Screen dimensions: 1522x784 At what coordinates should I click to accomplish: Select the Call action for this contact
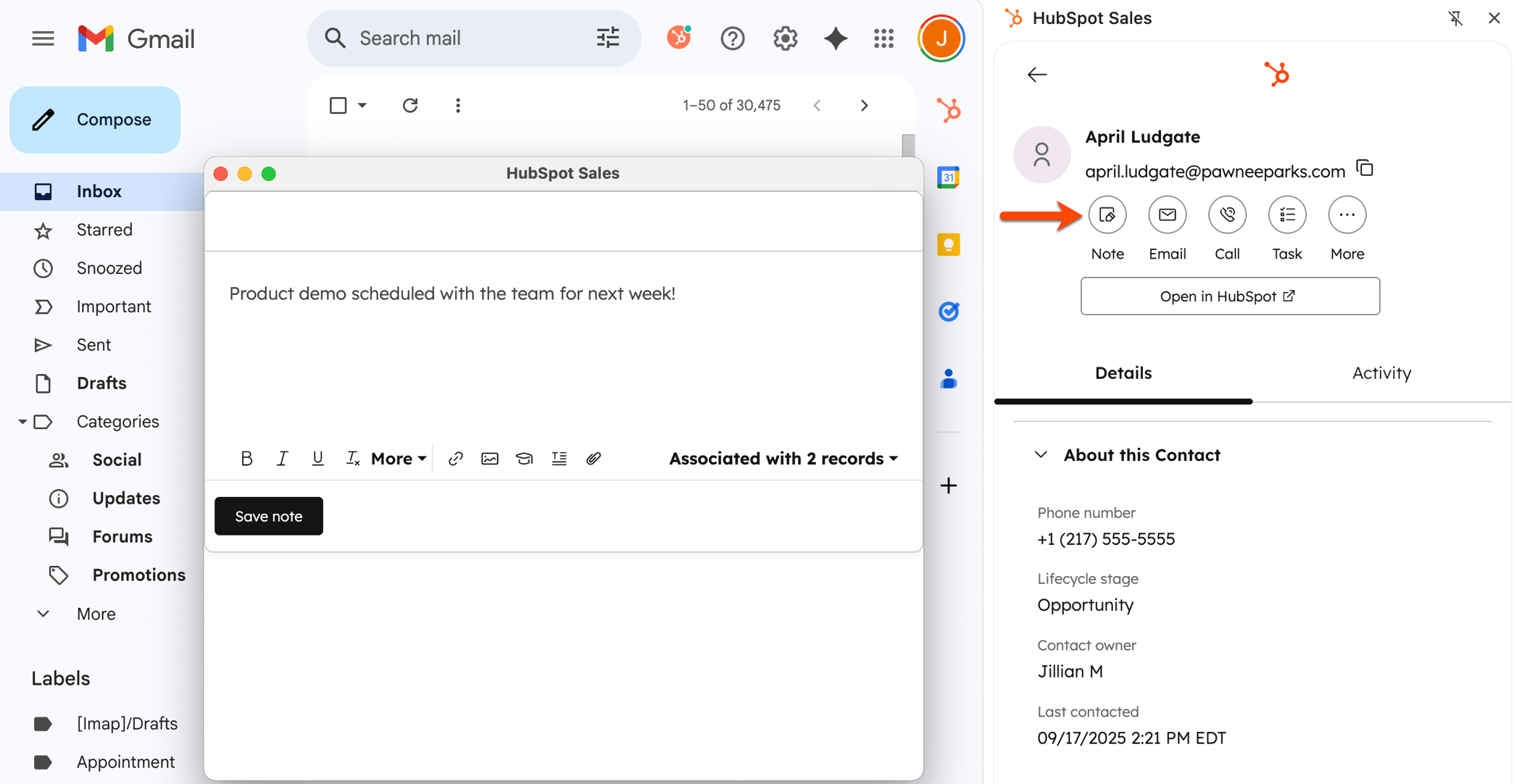(1227, 214)
